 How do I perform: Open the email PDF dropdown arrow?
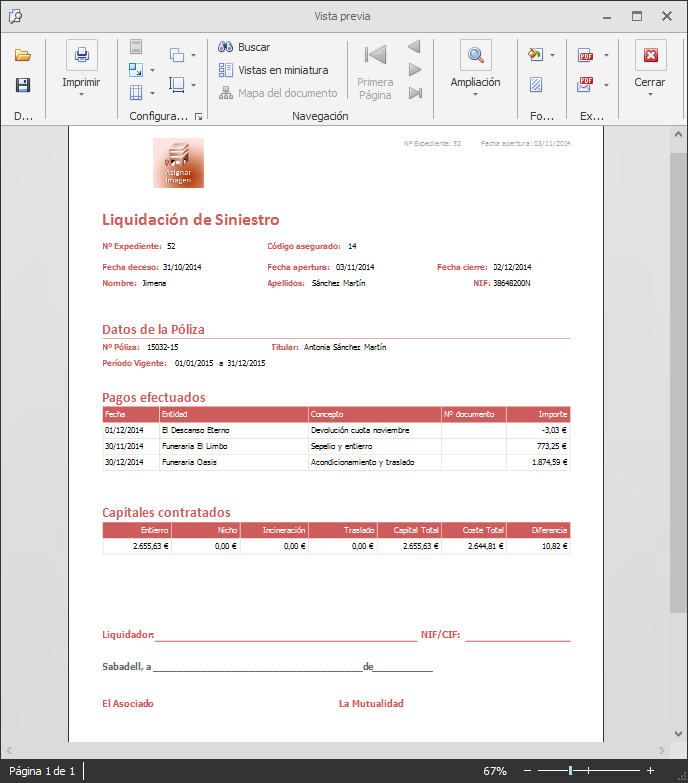606,85
